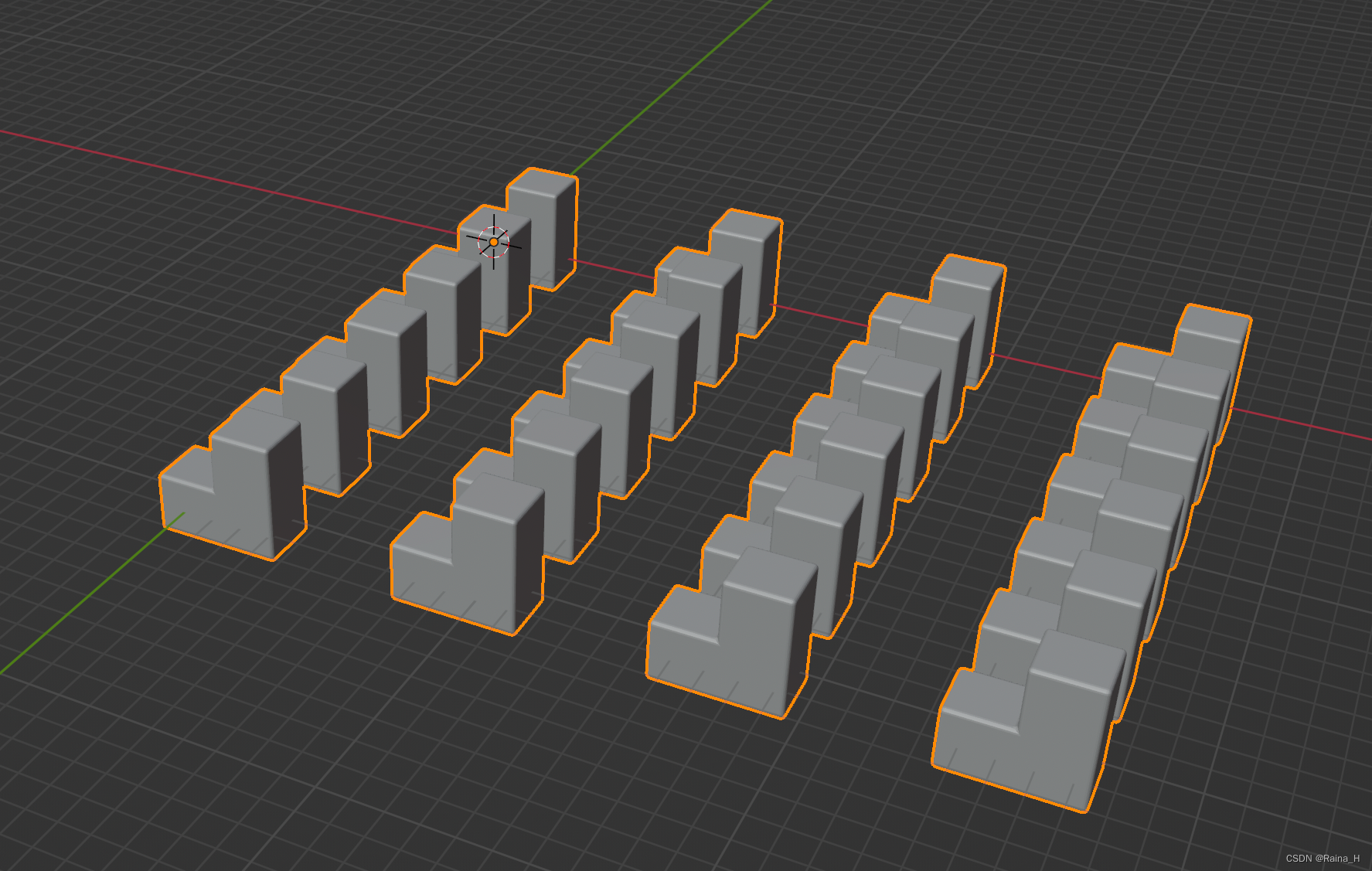
Task: Click the 3D cursor crosshair
Action: coord(494,242)
